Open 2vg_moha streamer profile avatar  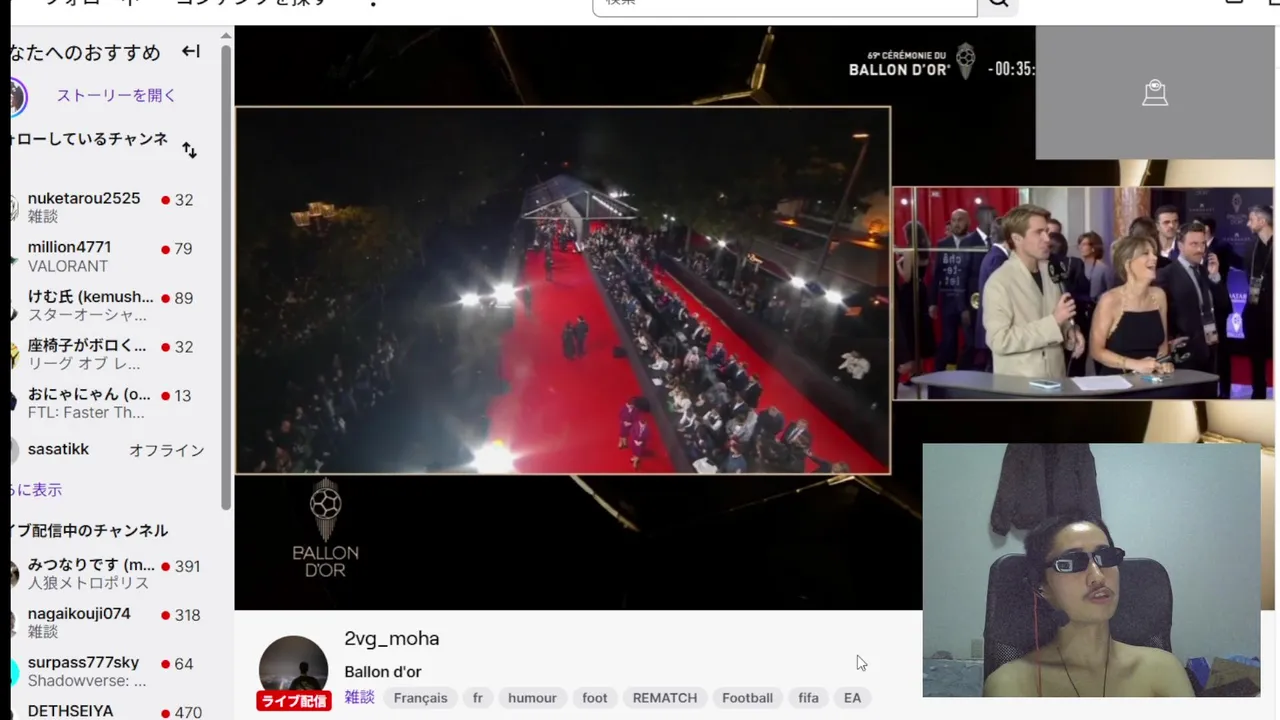[293, 669]
